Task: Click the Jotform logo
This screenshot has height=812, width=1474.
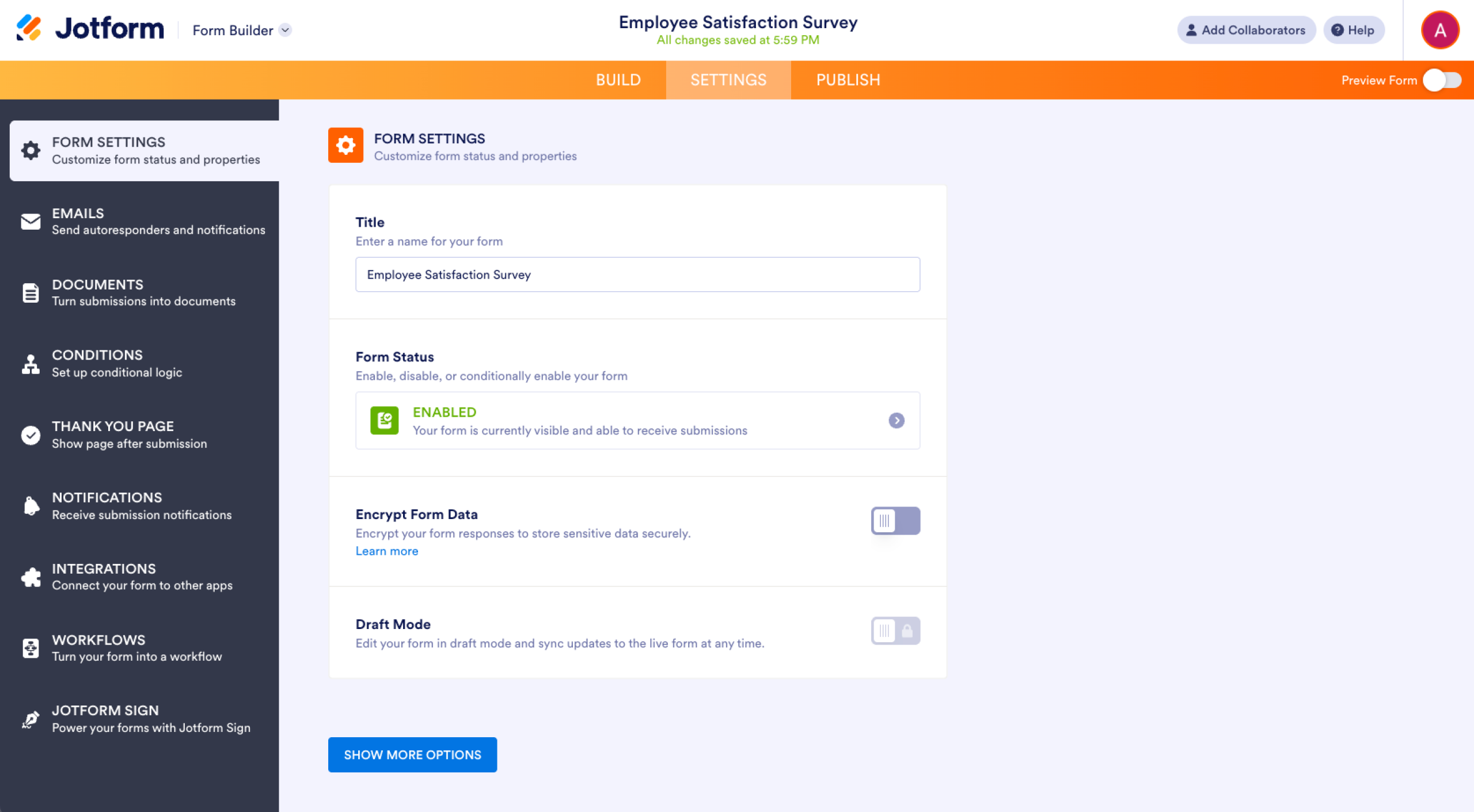Action: [89, 29]
